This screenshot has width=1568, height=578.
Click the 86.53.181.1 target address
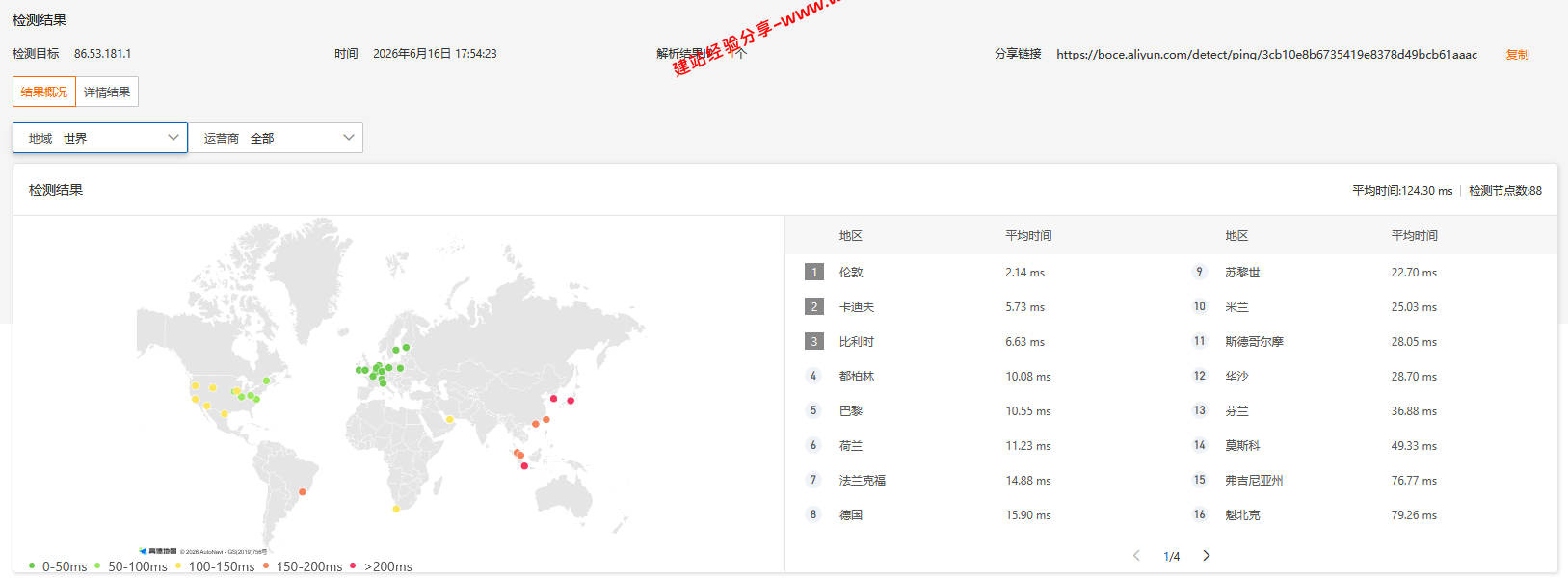[102, 54]
